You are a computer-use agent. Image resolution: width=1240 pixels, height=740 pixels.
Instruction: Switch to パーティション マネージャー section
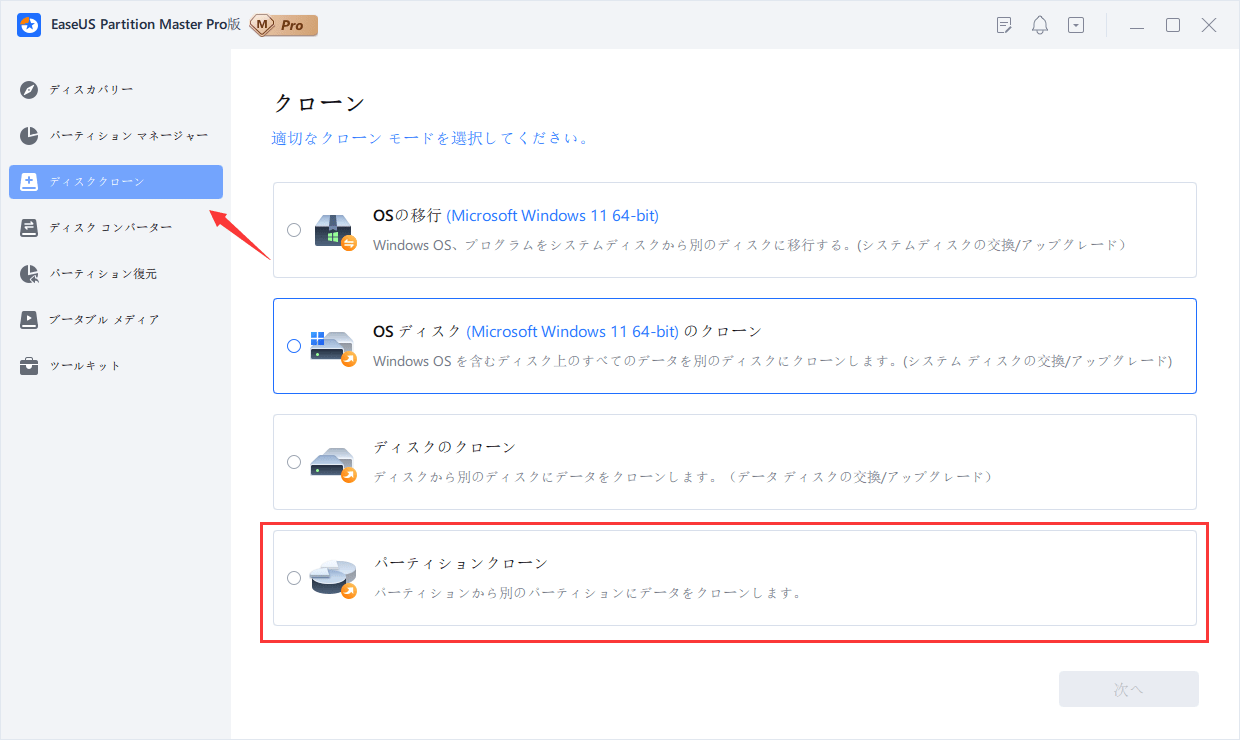pos(128,135)
